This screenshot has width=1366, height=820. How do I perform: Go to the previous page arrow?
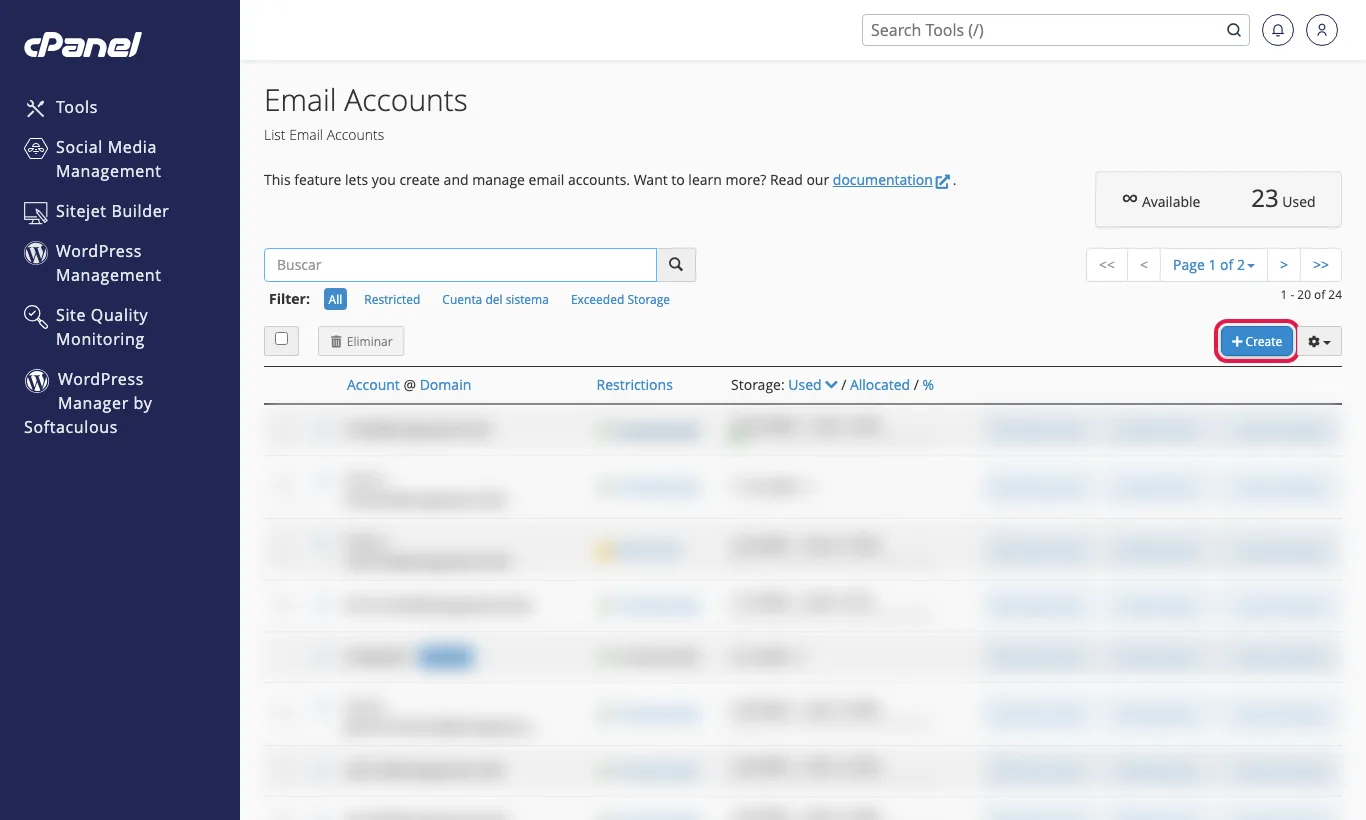click(x=1144, y=265)
